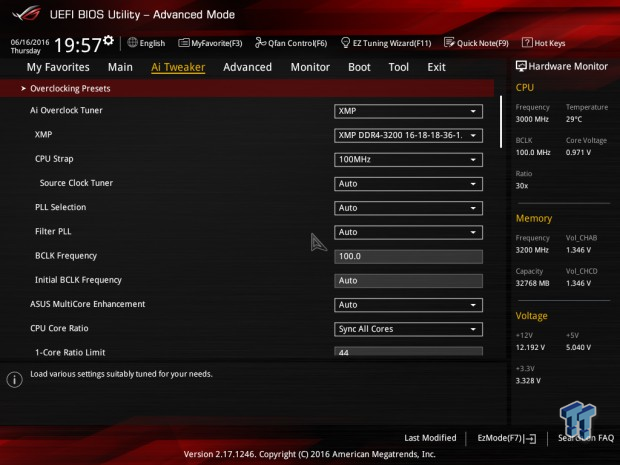This screenshot has height=465, width=620.
Task: Open Qfan Control(F6)
Action: point(291,43)
